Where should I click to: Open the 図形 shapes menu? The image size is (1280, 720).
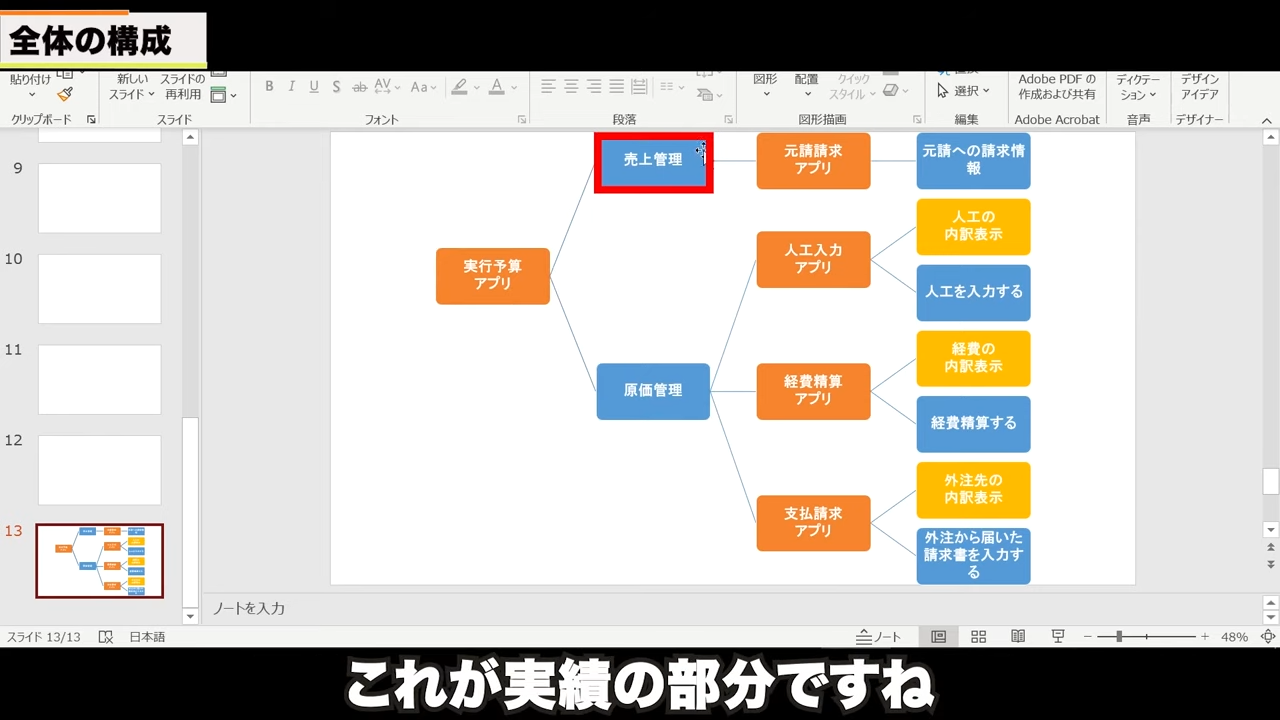(x=765, y=86)
